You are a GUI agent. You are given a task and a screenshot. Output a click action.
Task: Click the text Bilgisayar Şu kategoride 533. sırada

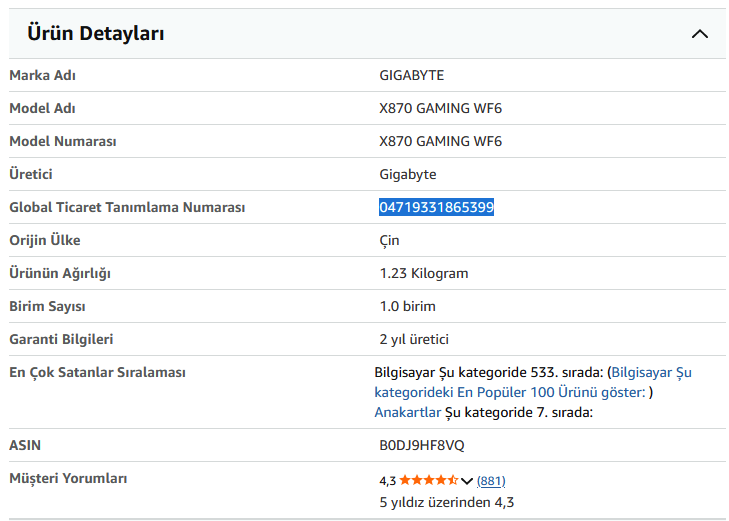(489, 372)
